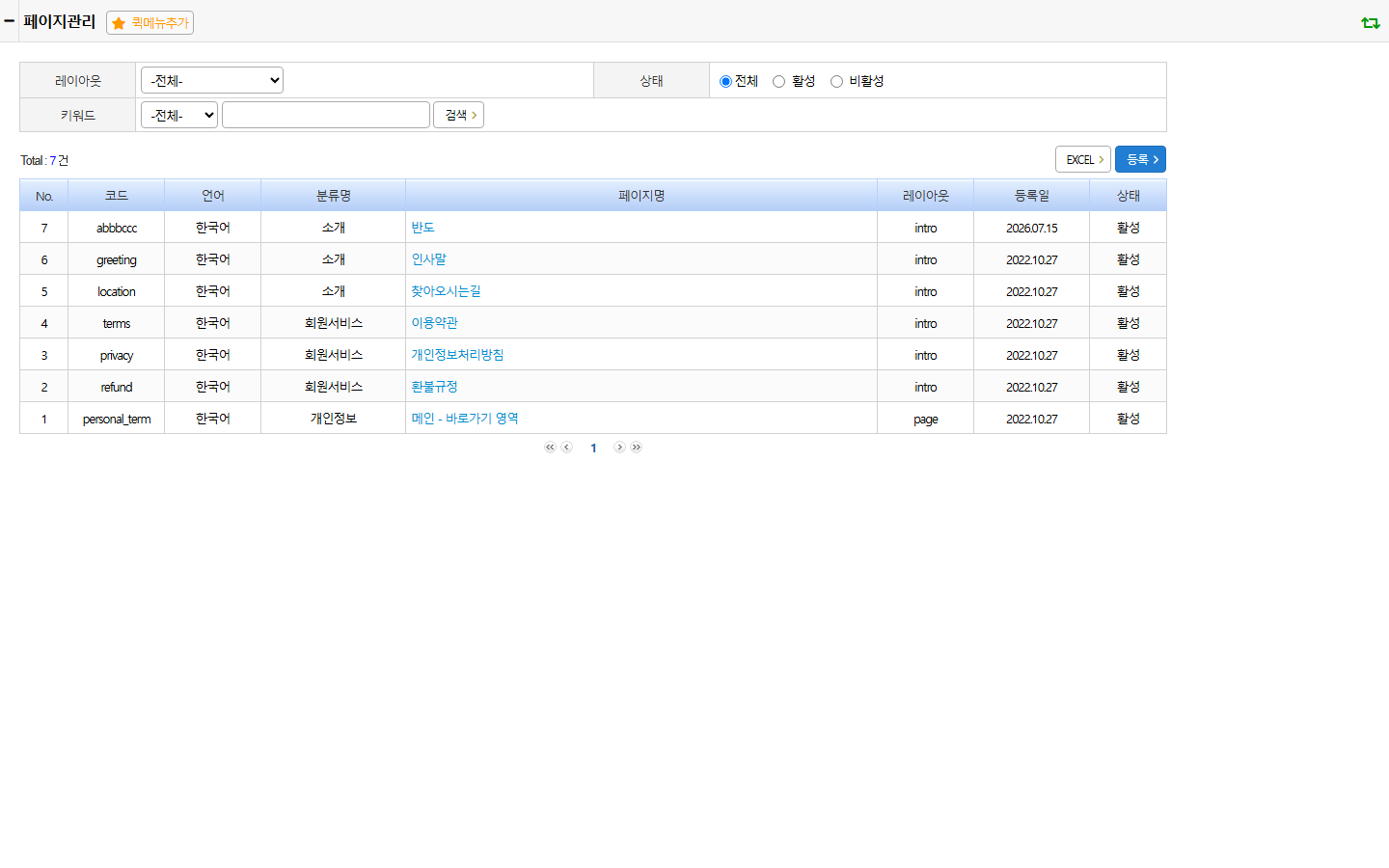Select the 비활성 status radio button
This screenshot has width=1389, height=868.
click(x=836, y=81)
